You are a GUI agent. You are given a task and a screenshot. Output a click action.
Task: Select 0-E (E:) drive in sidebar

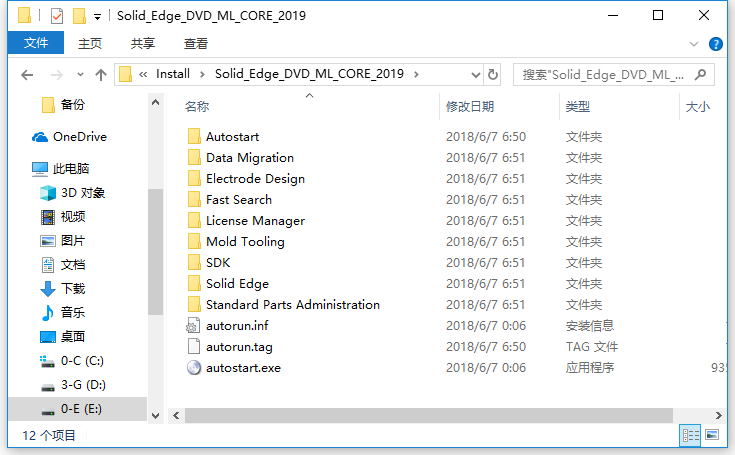tap(78, 409)
